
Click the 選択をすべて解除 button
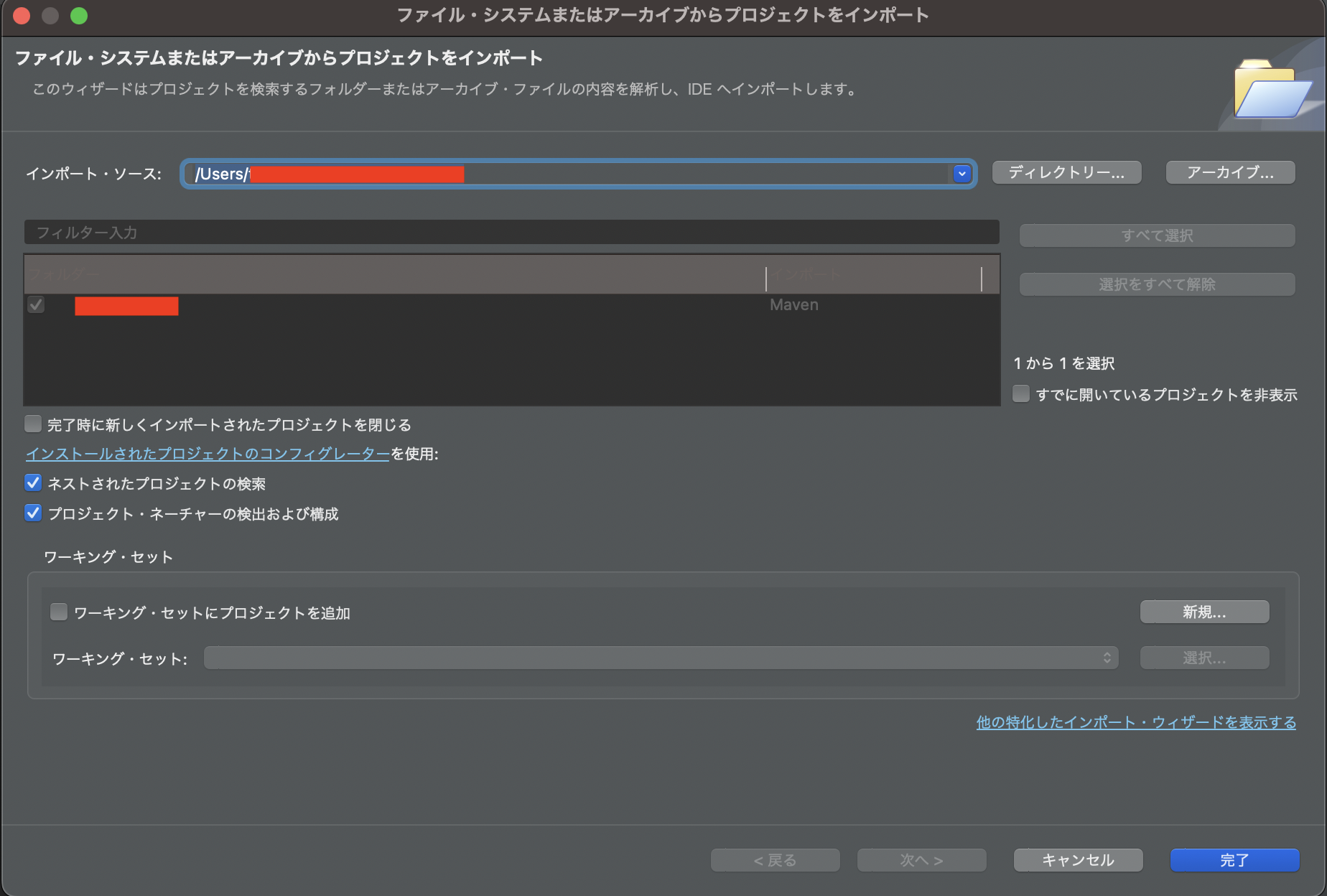(x=1155, y=284)
